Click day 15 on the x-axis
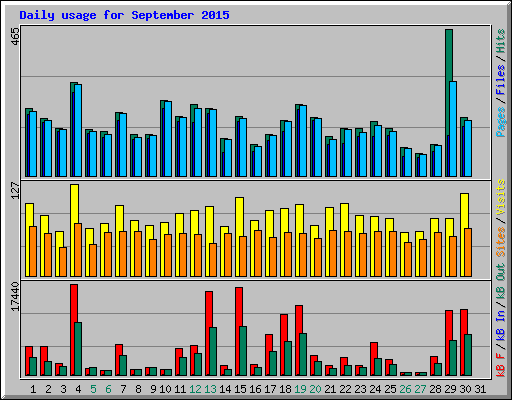The height and width of the screenshot is (400, 512). tap(240, 389)
